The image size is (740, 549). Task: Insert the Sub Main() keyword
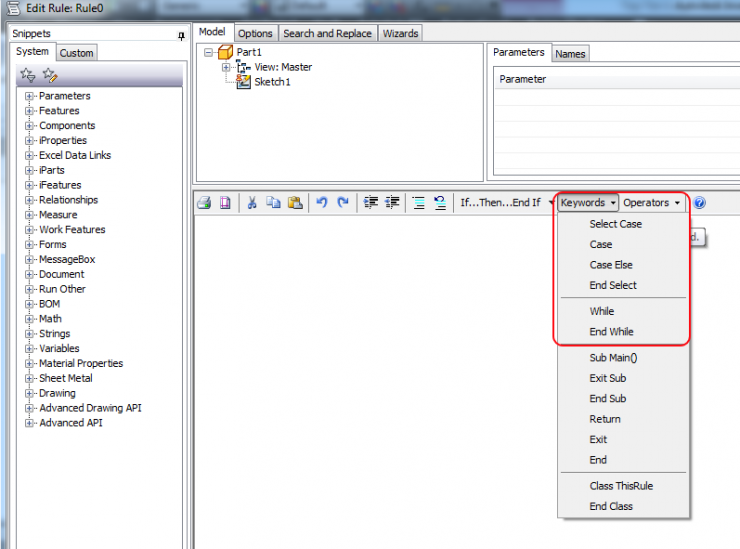[x=613, y=358]
